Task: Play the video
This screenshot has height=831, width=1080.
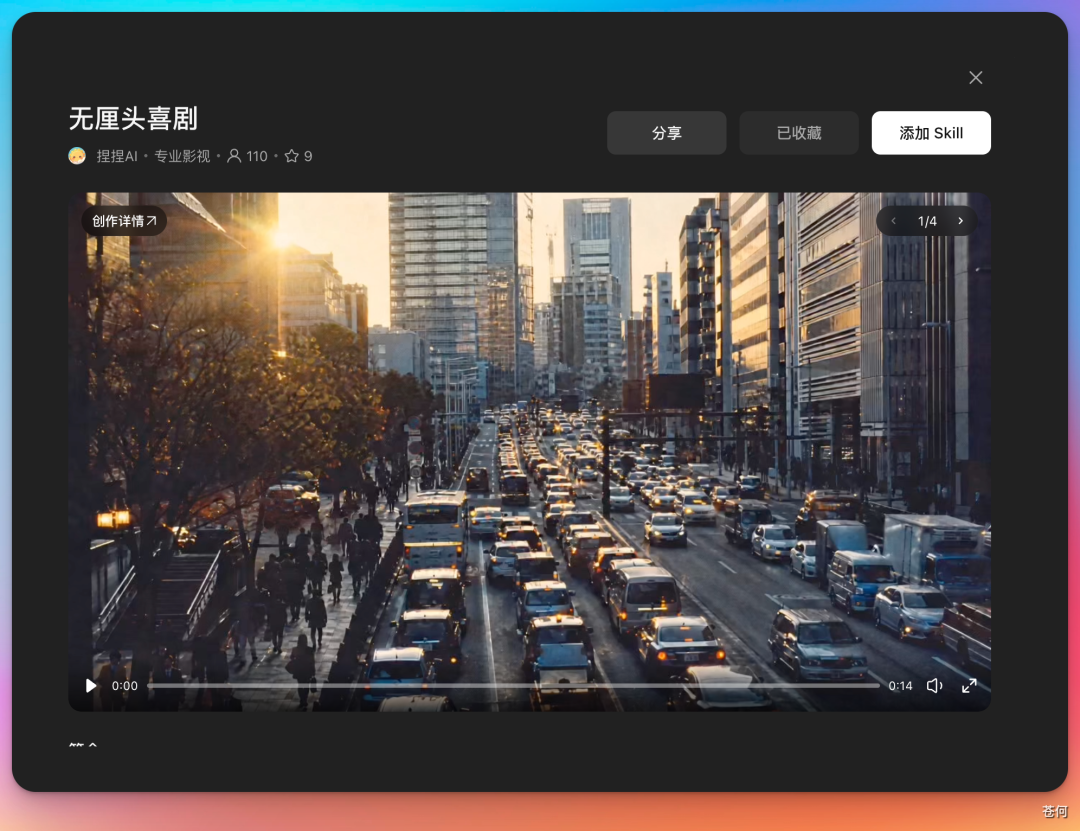Action: coord(90,686)
